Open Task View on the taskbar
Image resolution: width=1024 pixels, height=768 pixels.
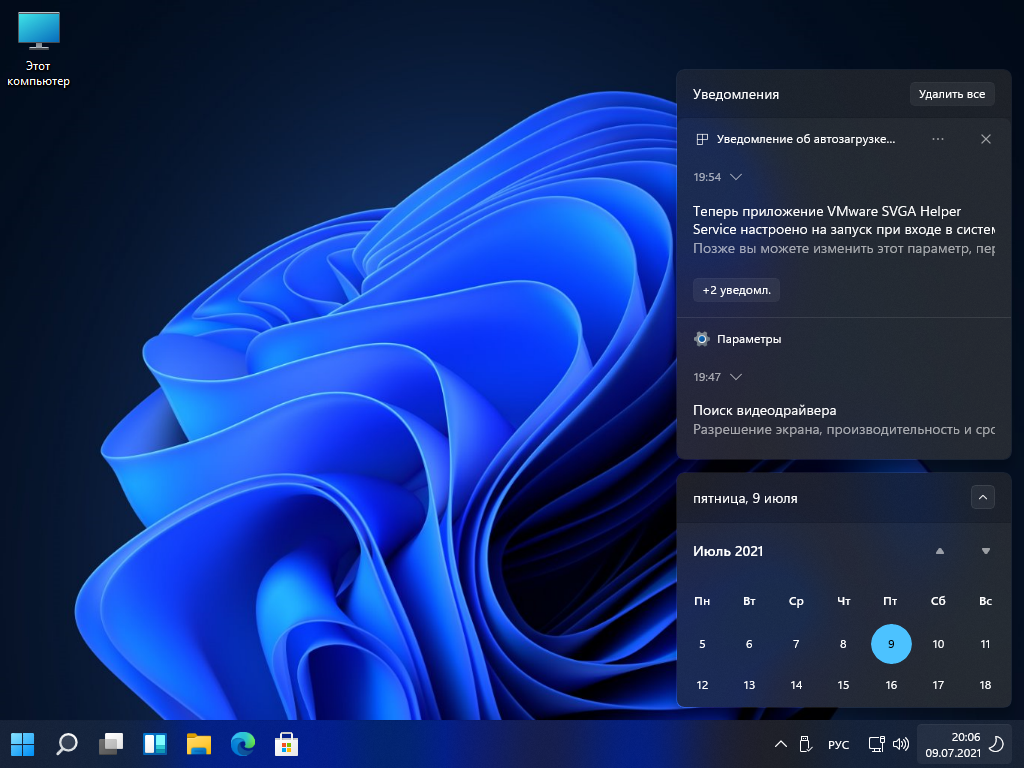(111, 744)
